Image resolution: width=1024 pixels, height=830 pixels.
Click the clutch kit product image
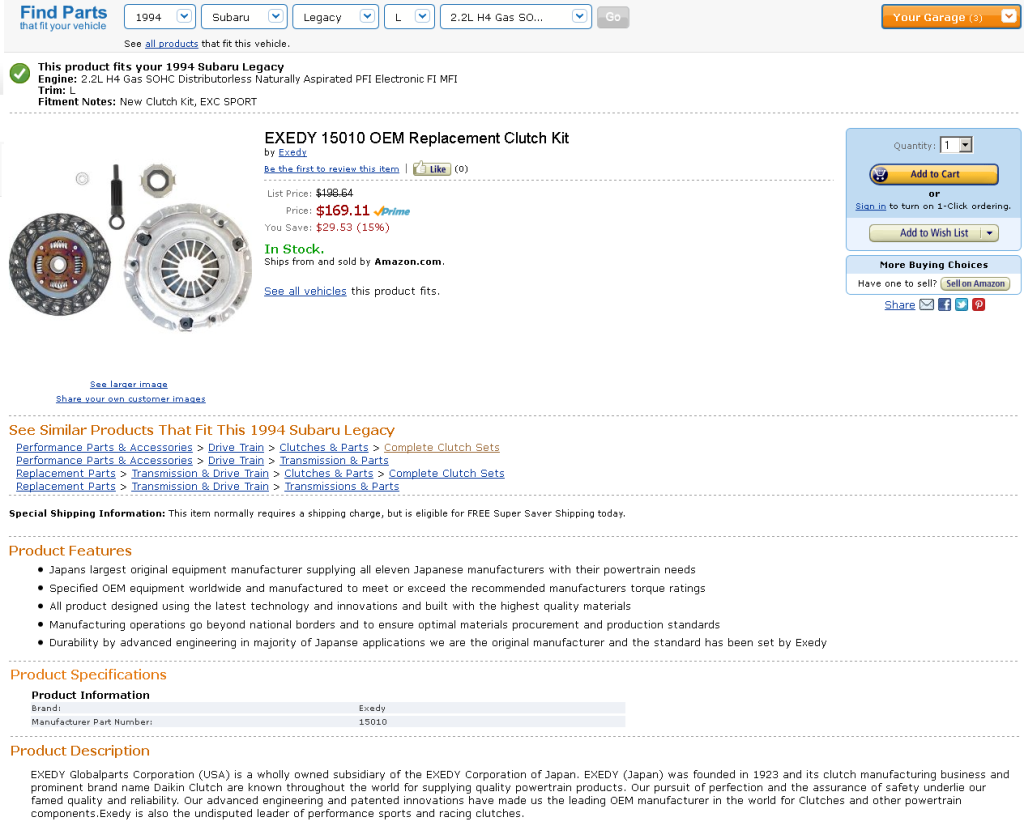[x=130, y=247]
